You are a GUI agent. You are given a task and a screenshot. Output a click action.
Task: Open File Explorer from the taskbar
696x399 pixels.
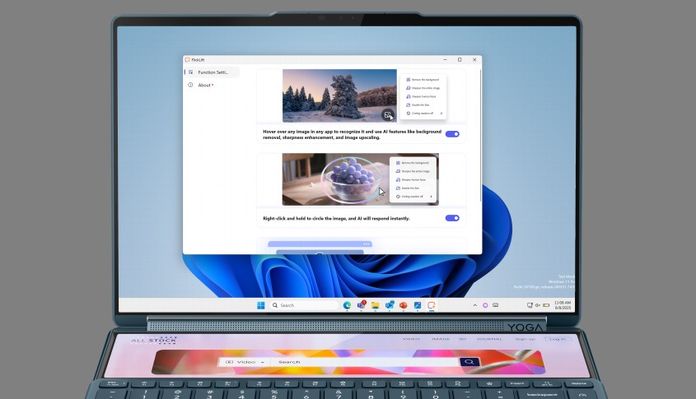click(x=375, y=305)
